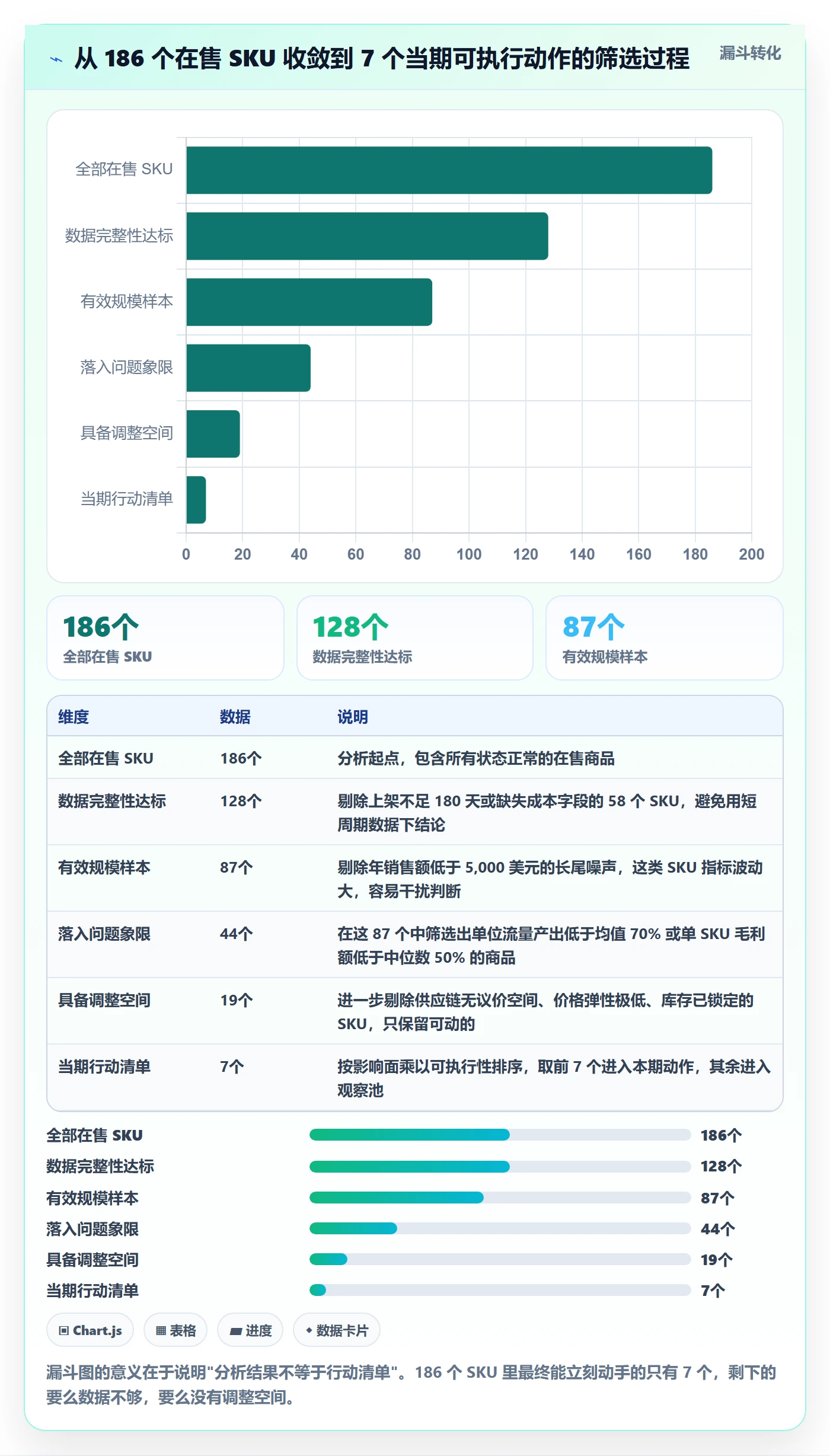Click the chart bar for 有效规模样本

pyautogui.click(x=309, y=302)
